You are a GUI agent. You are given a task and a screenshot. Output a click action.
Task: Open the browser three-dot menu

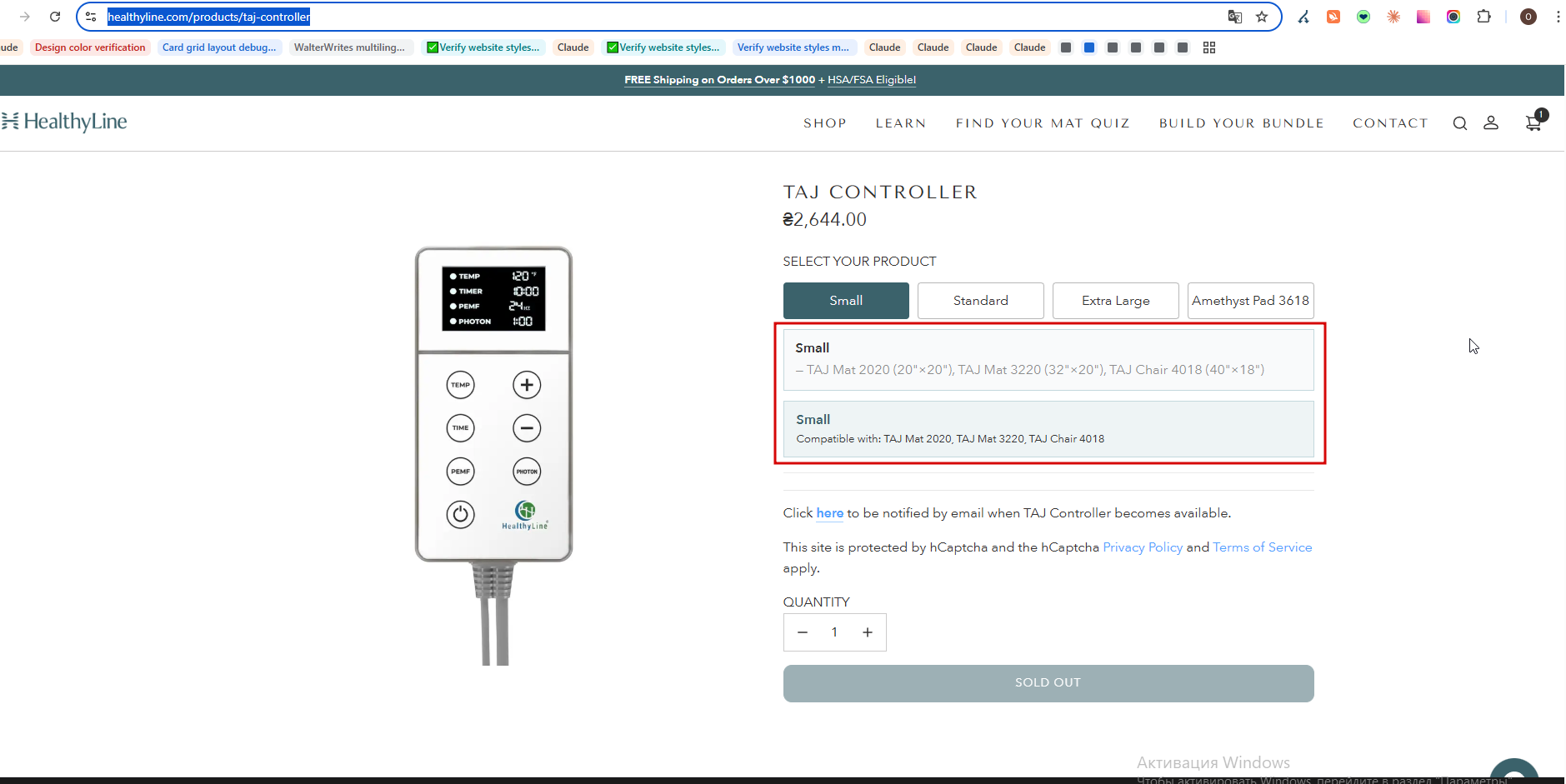(1558, 17)
